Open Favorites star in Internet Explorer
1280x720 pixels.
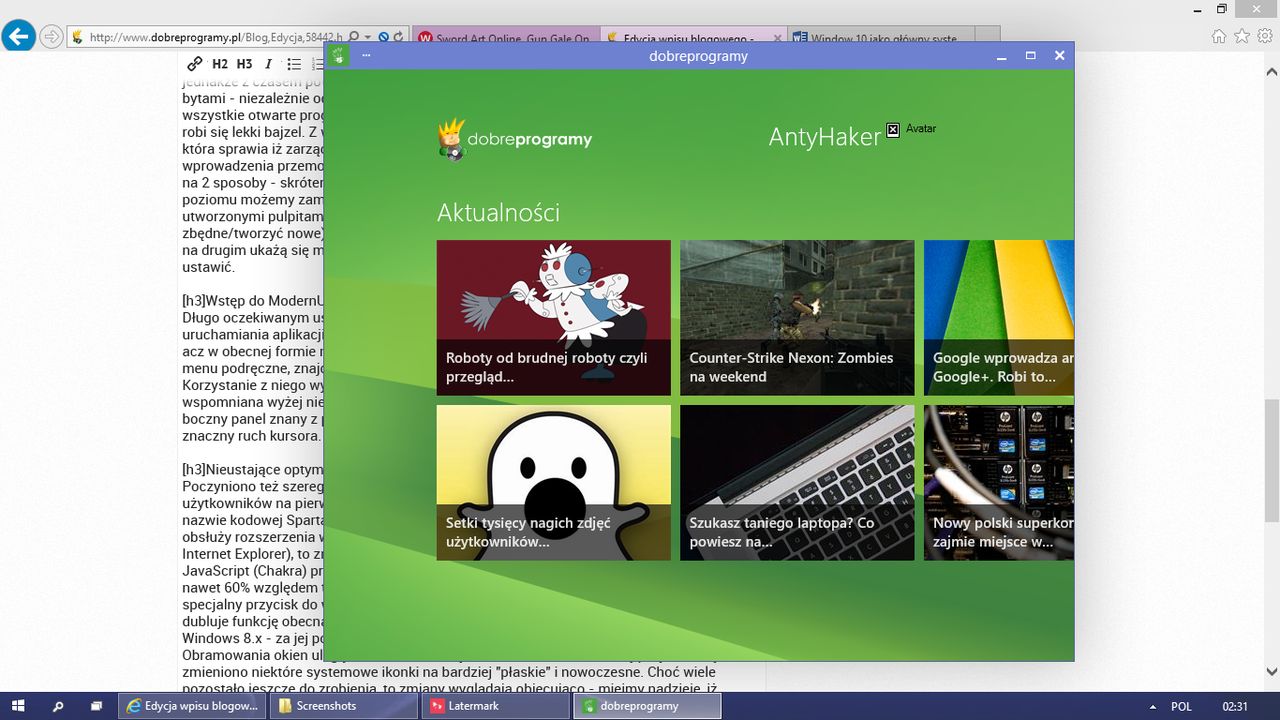pos(1242,36)
